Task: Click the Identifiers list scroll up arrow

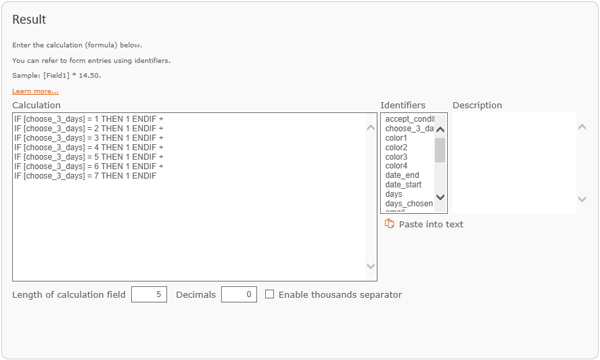Action: pos(440,130)
